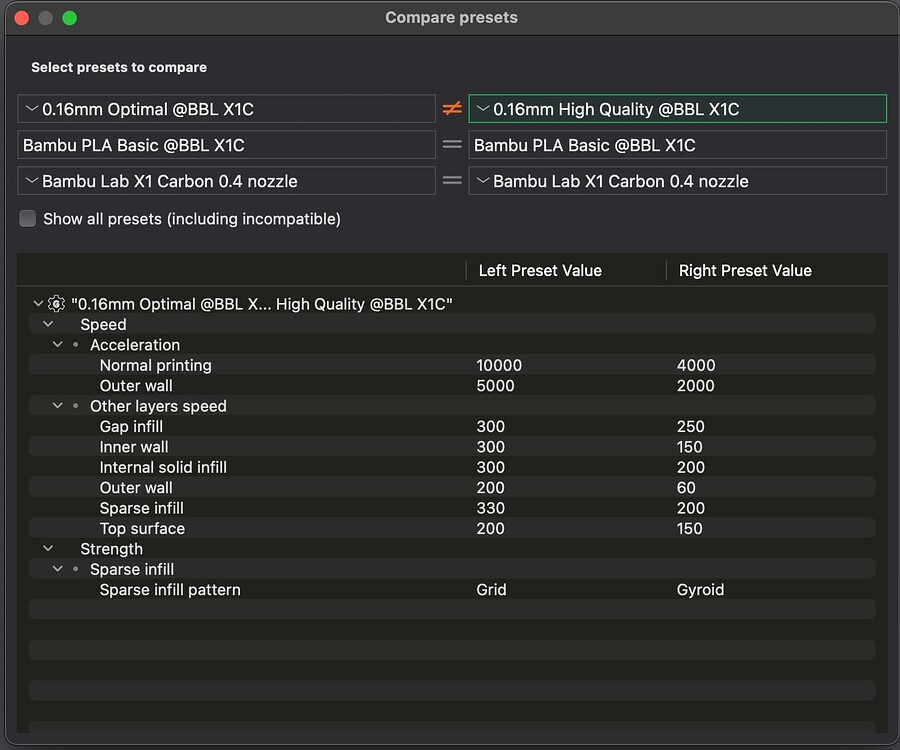Click the right value Gyroid for Sparse infill pattern

[x=700, y=589]
